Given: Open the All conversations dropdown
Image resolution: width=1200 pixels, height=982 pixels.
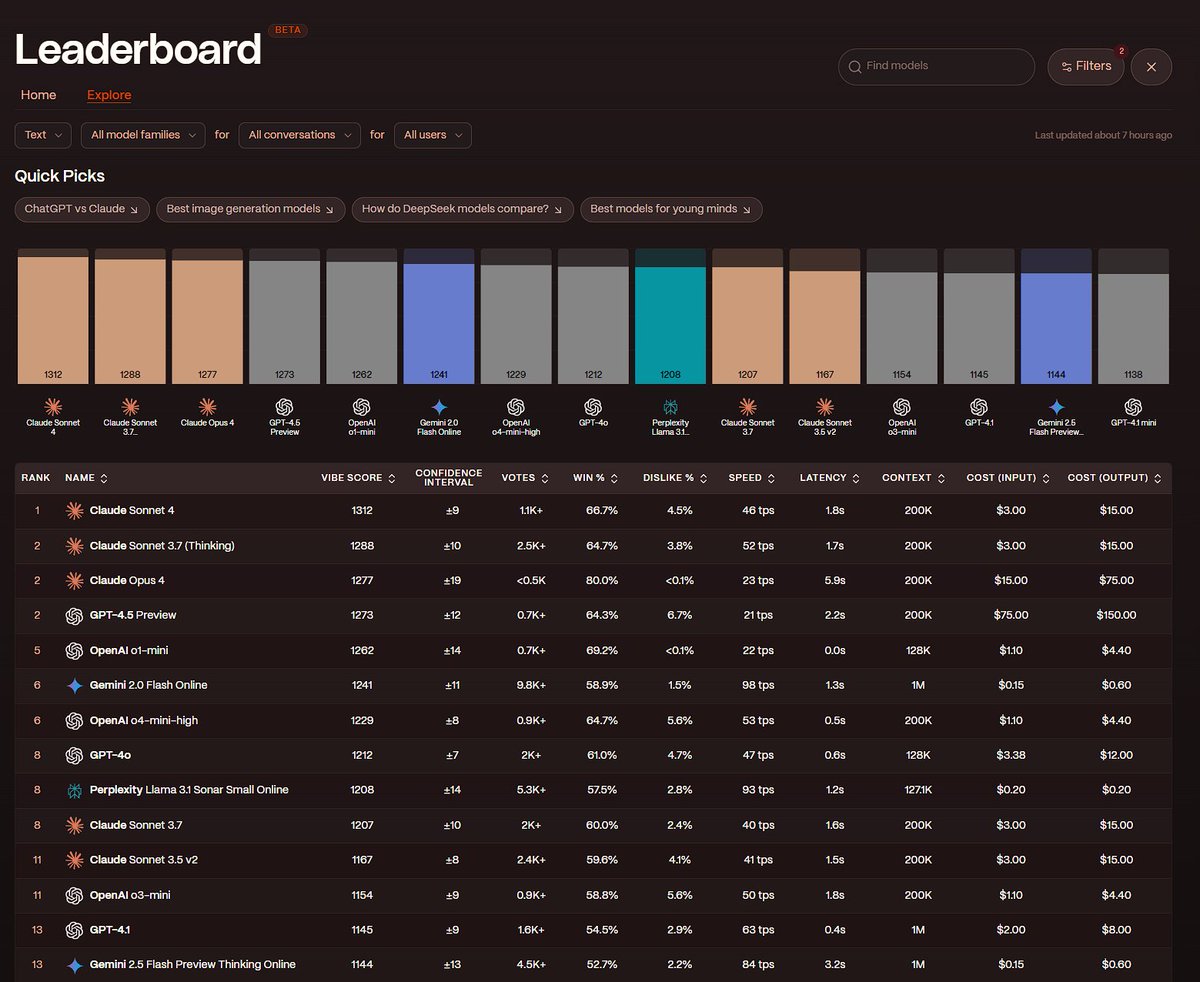Looking at the screenshot, I should 300,135.
